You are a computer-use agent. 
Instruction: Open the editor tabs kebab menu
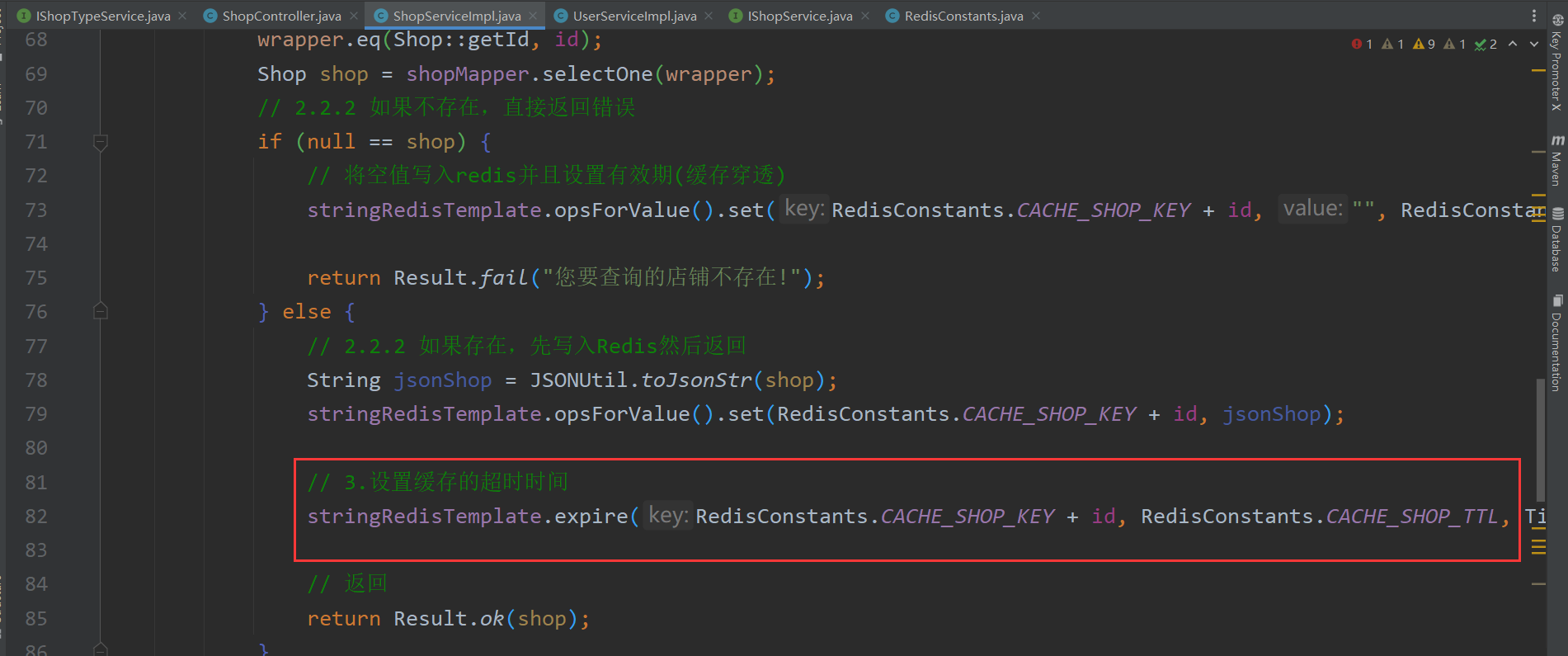(1534, 16)
